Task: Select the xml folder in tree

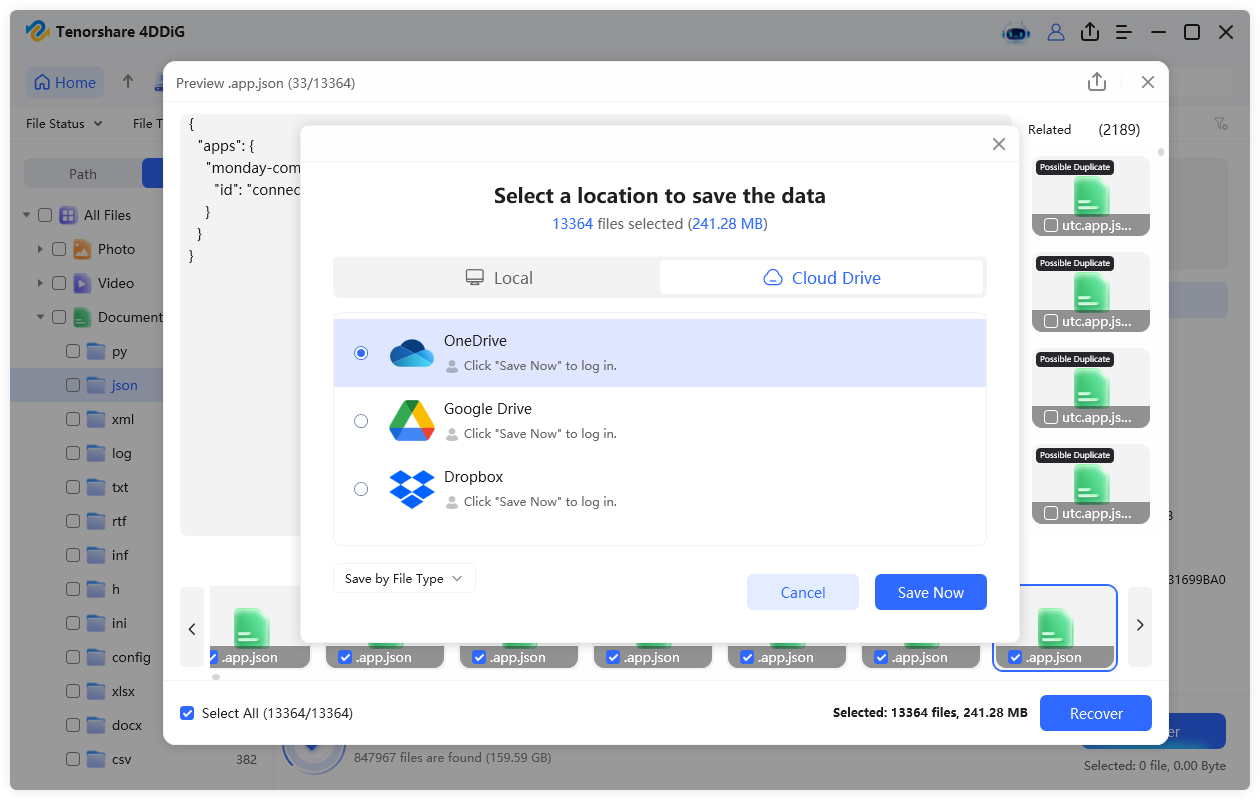Action: [123, 419]
